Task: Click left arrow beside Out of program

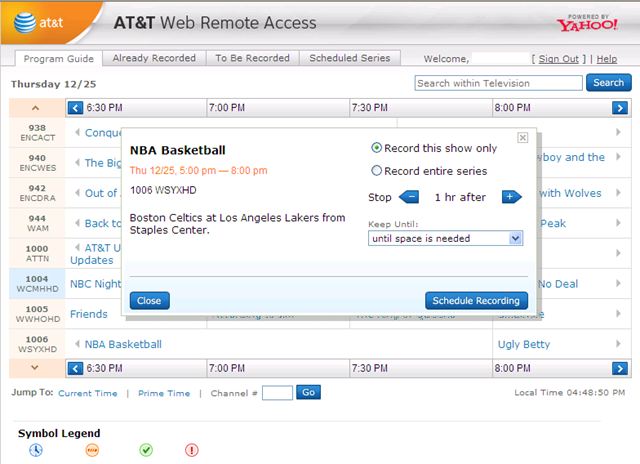Action: click(77, 193)
